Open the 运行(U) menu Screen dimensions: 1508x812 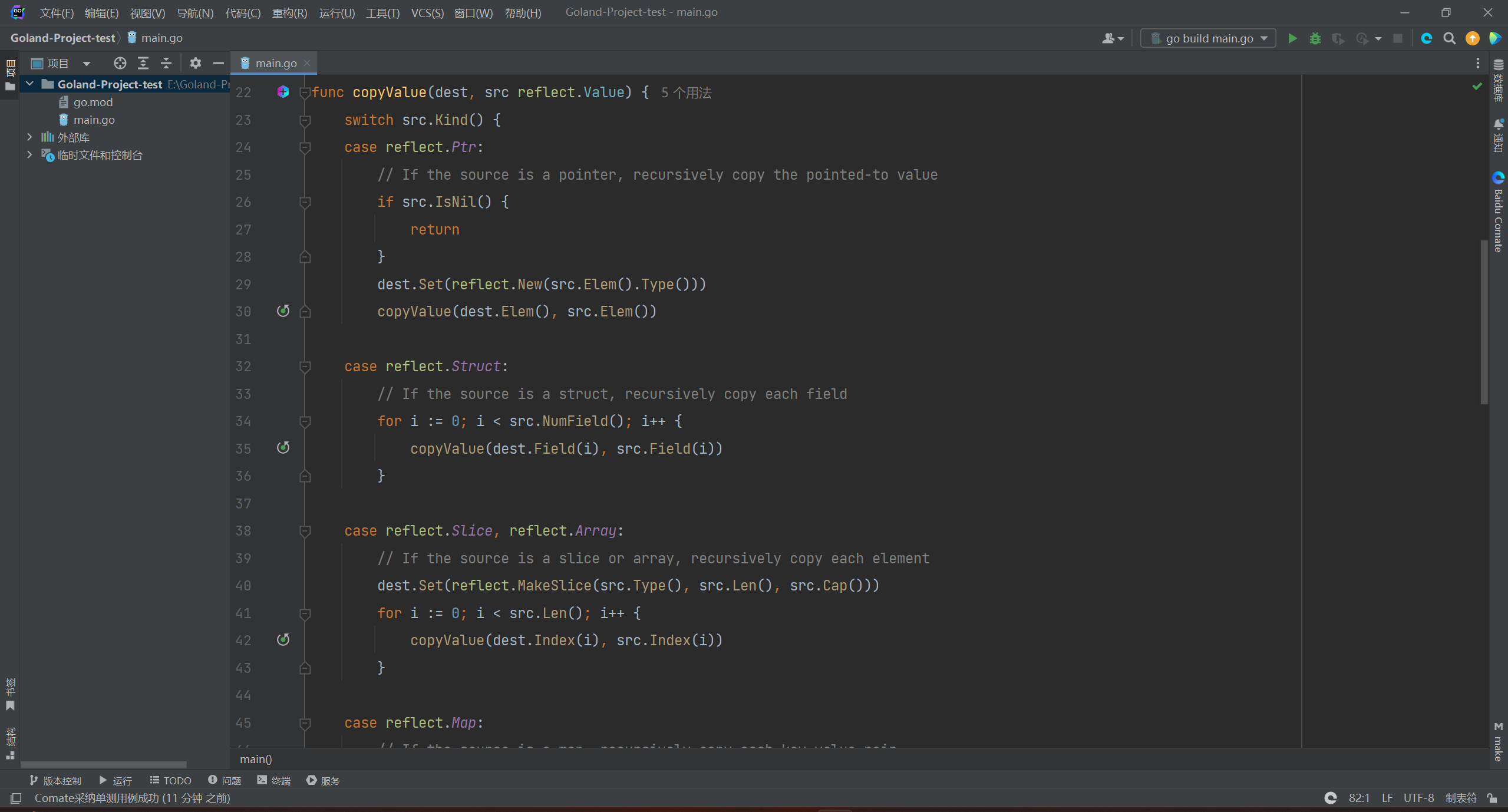coord(336,13)
